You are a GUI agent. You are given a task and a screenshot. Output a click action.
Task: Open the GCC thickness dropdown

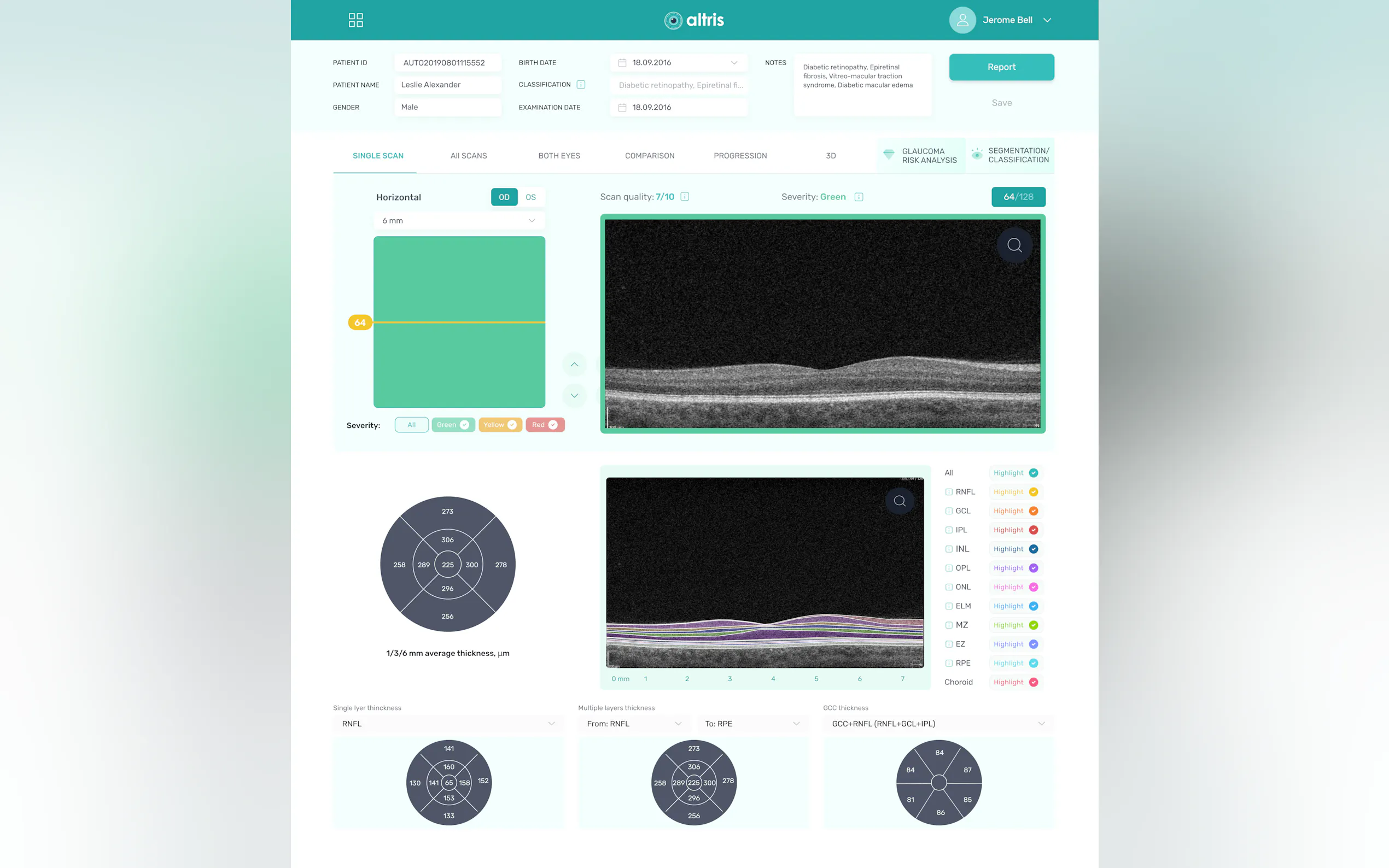click(x=938, y=723)
